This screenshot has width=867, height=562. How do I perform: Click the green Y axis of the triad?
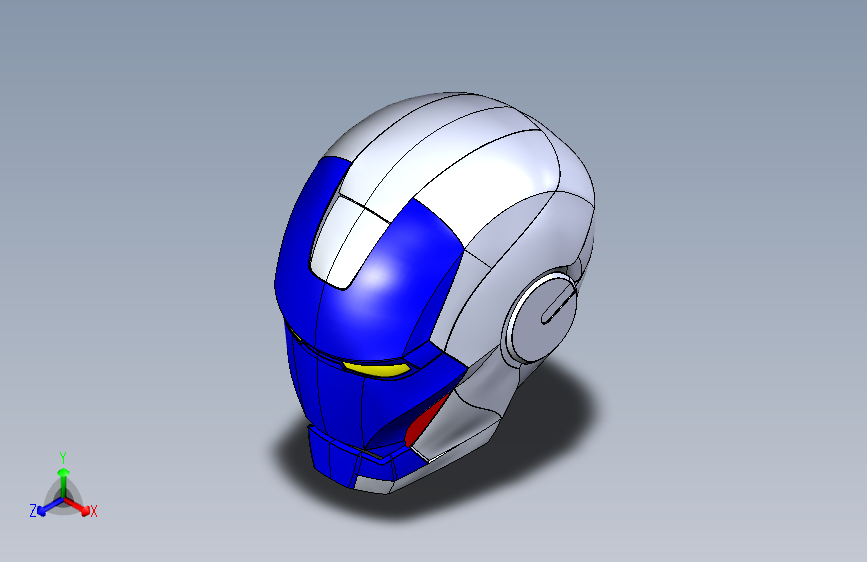(x=64, y=482)
